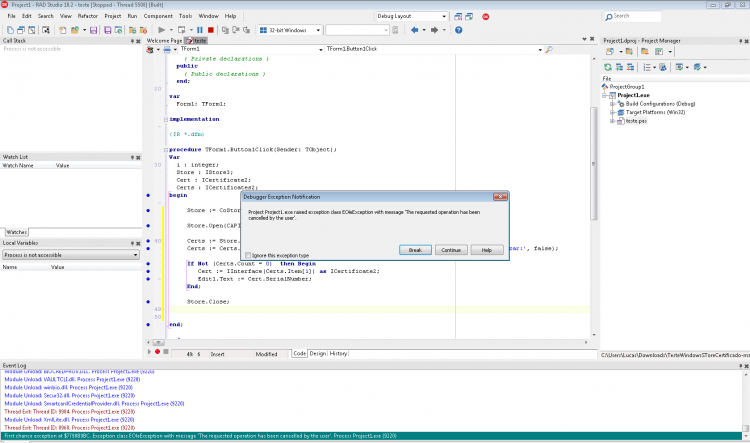The width and height of the screenshot is (750, 443).
Task: Click the Run (green play) toolbar icon
Action: tap(162, 30)
